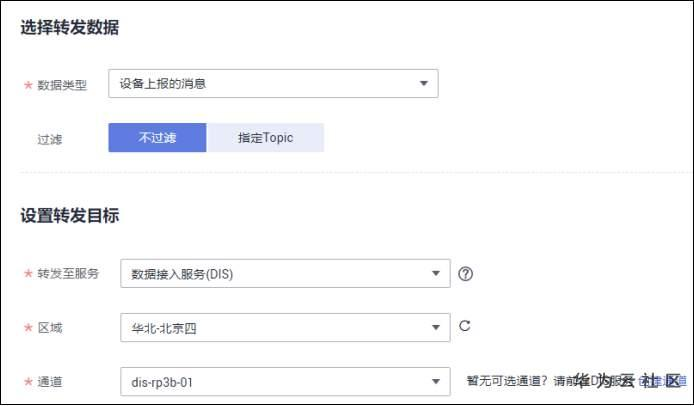694x406 pixels.
Task: Click the 数据类型 field label
Action: [62, 85]
